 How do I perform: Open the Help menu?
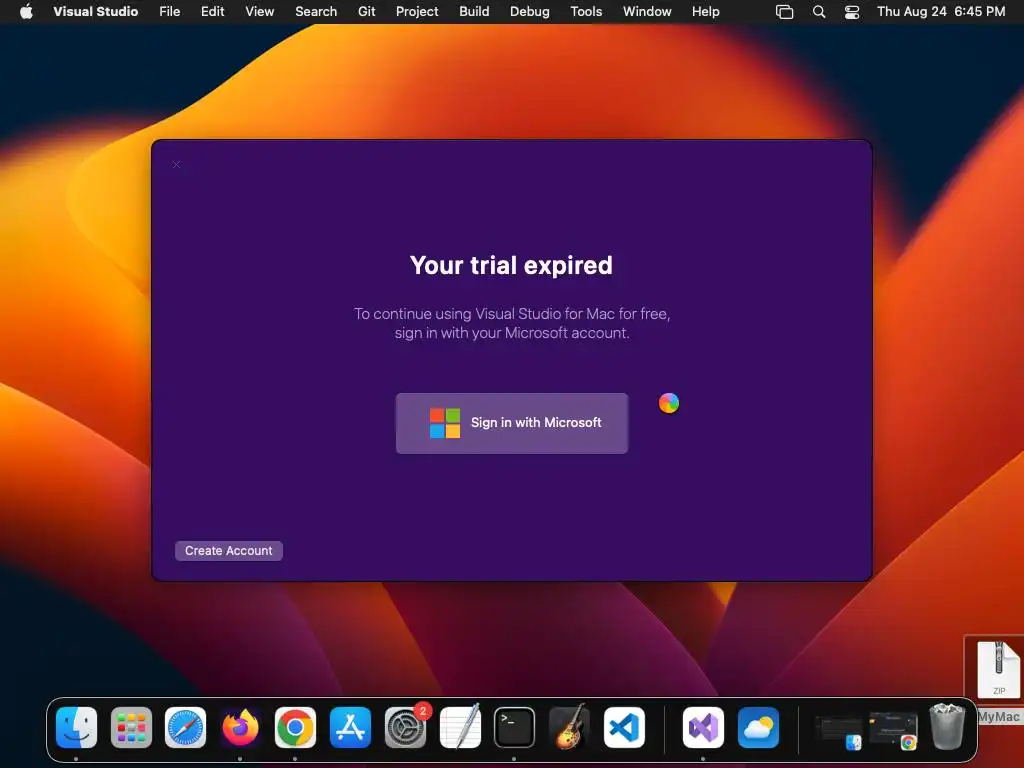point(705,11)
